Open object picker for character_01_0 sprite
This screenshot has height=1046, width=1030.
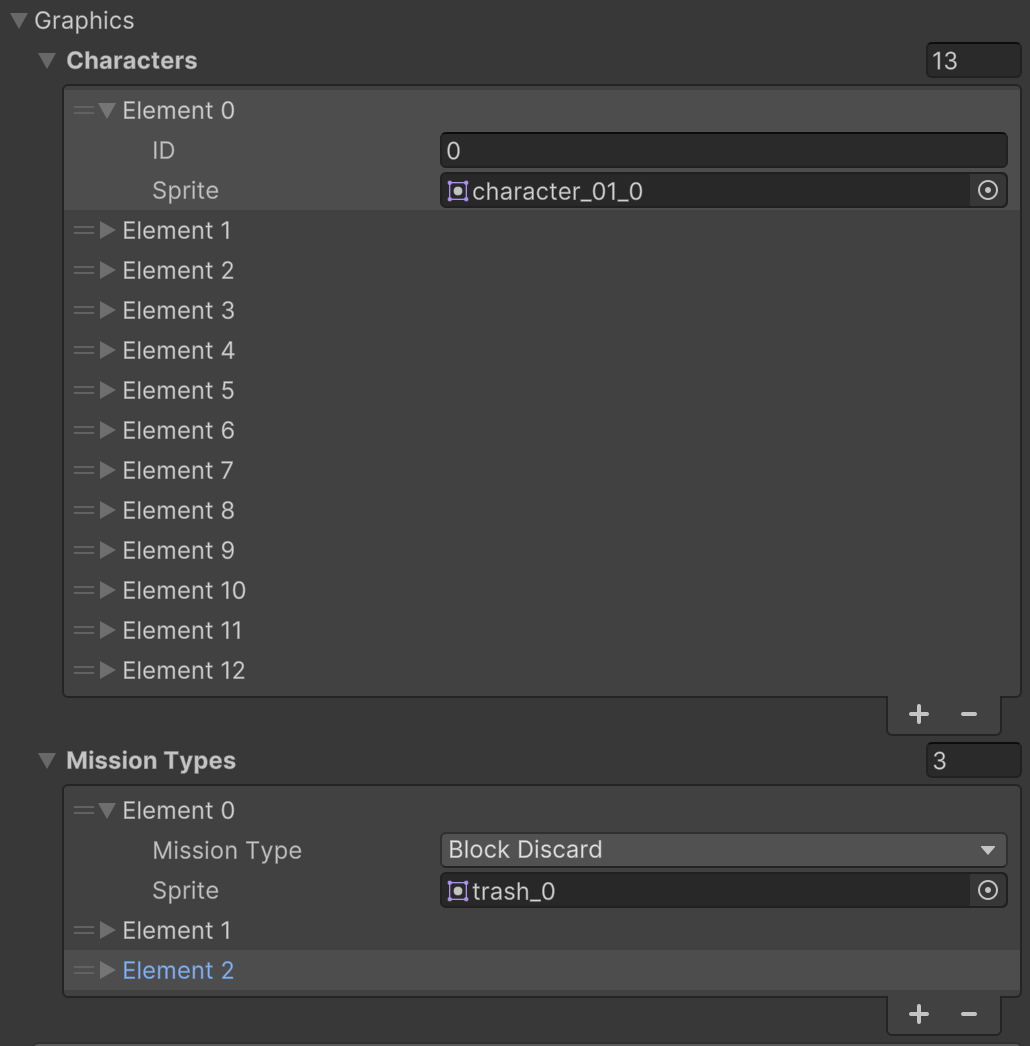(x=987, y=191)
